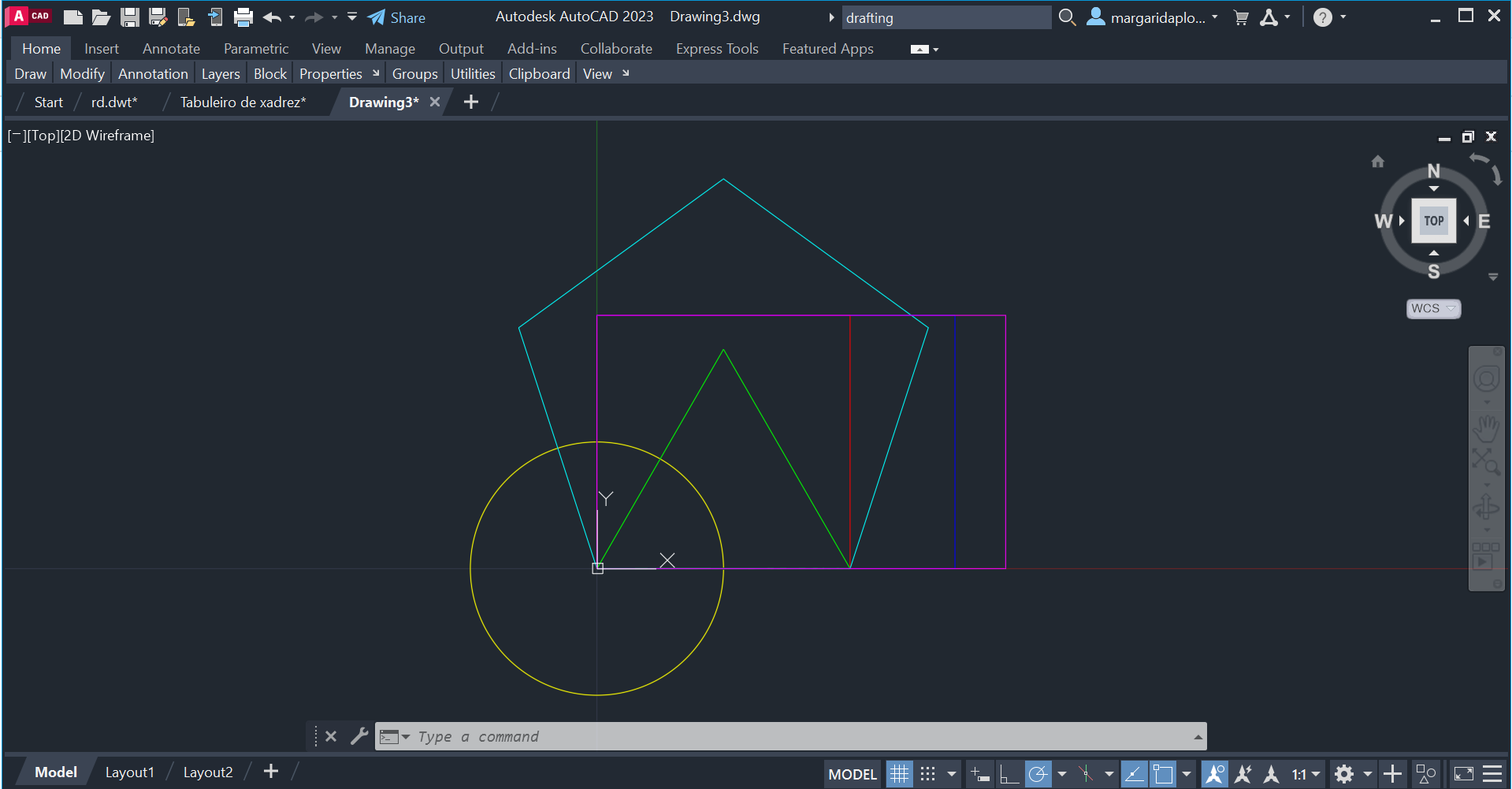
Task: Undo the last action with the arrow icon
Action: click(x=272, y=17)
